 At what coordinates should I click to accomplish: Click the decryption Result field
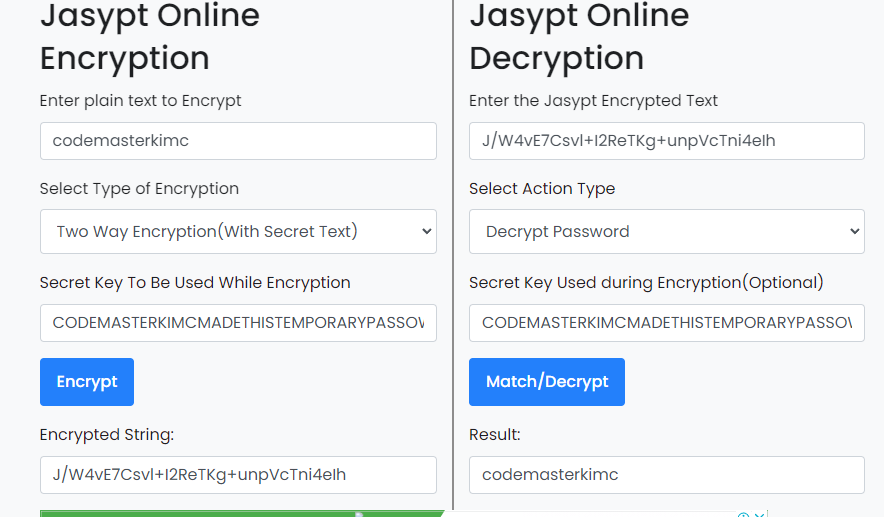click(666, 475)
